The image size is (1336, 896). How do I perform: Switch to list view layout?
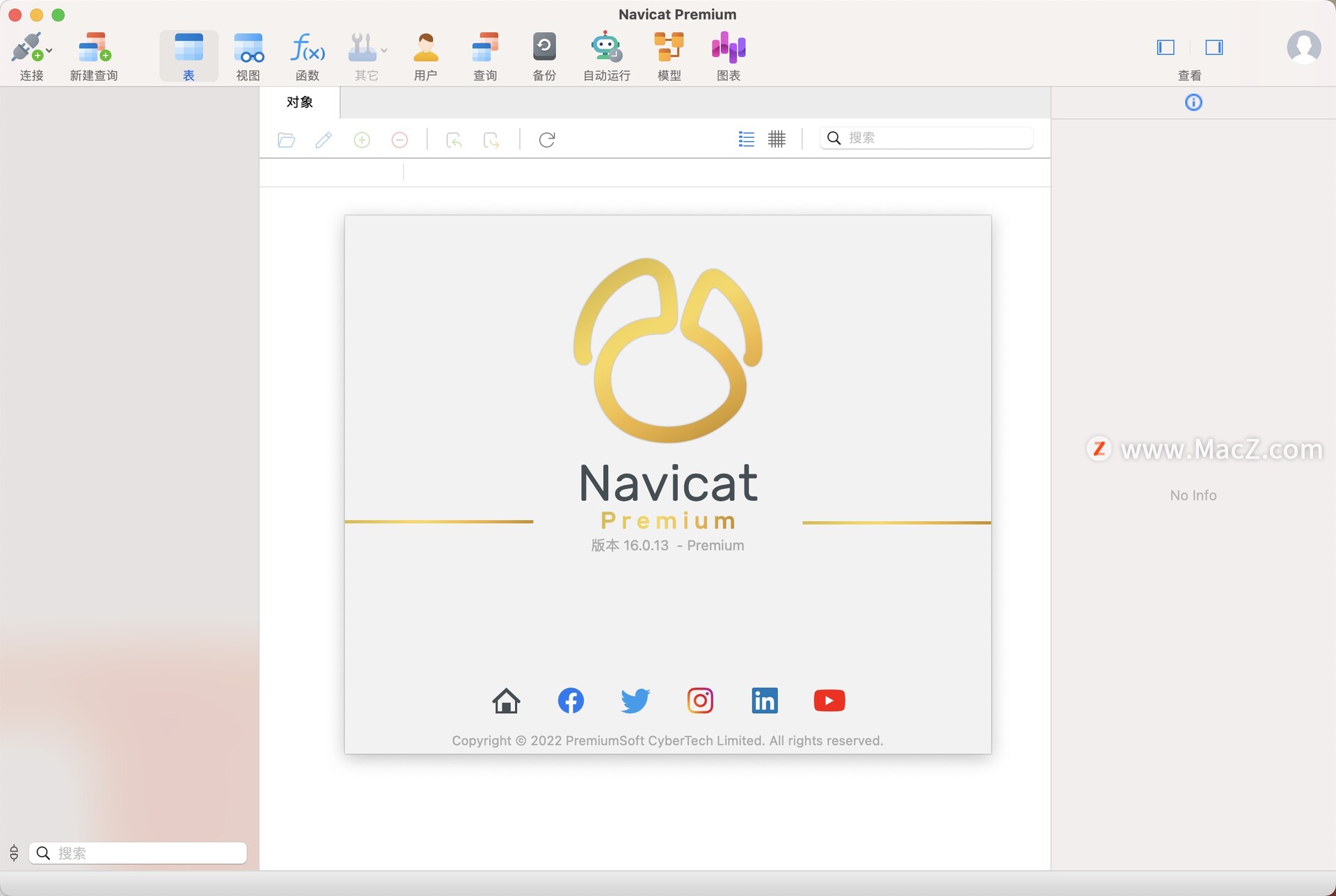click(x=746, y=139)
